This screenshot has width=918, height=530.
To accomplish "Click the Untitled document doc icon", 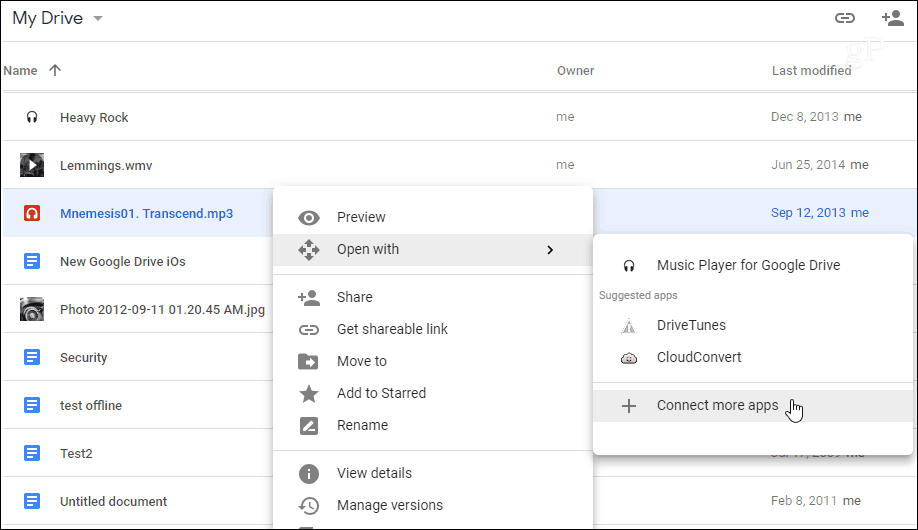I will click(x=32, y=501).
